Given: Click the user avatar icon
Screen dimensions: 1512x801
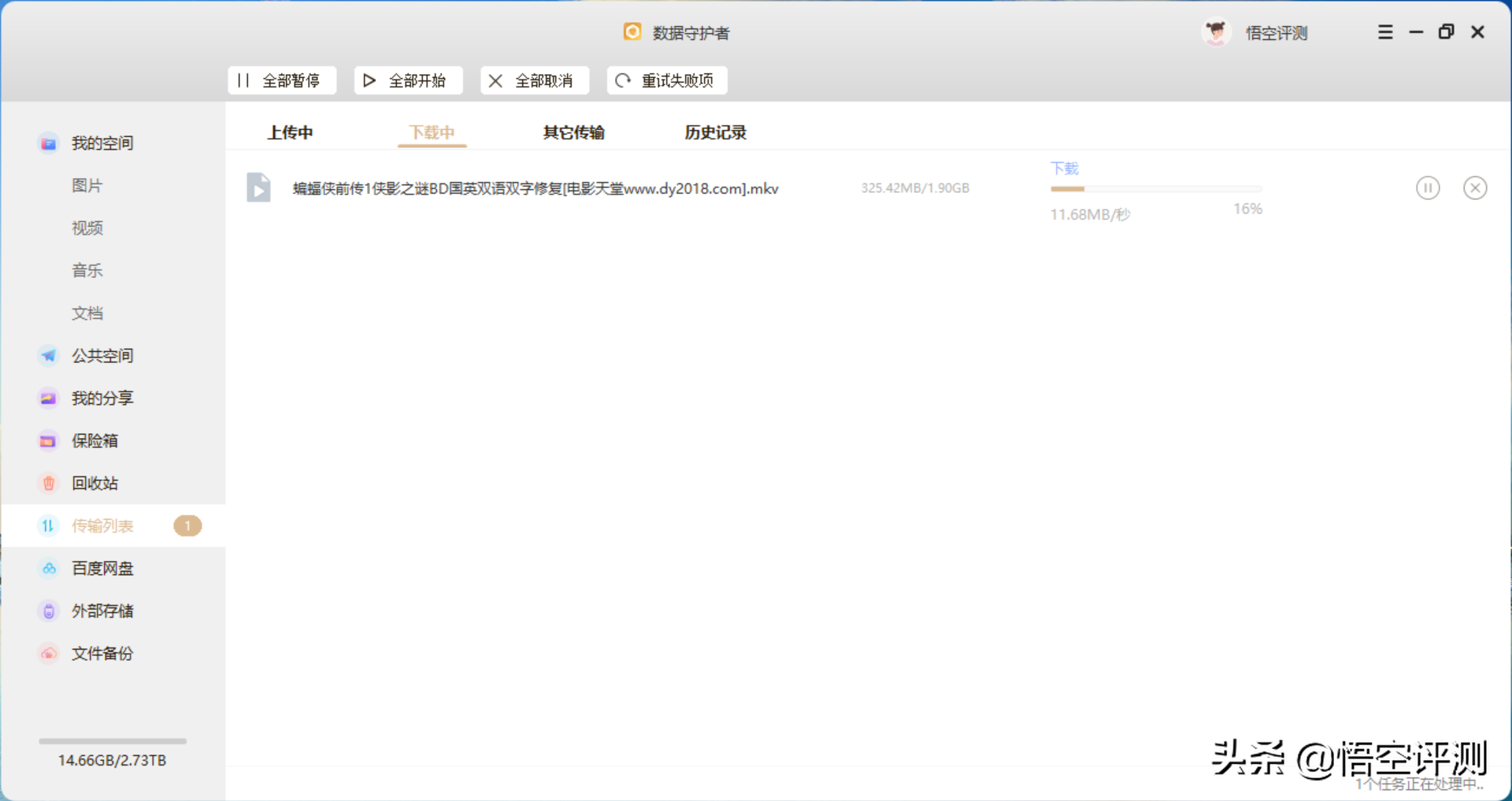Looking at the screenshot, I should (x=1216, y=32).
